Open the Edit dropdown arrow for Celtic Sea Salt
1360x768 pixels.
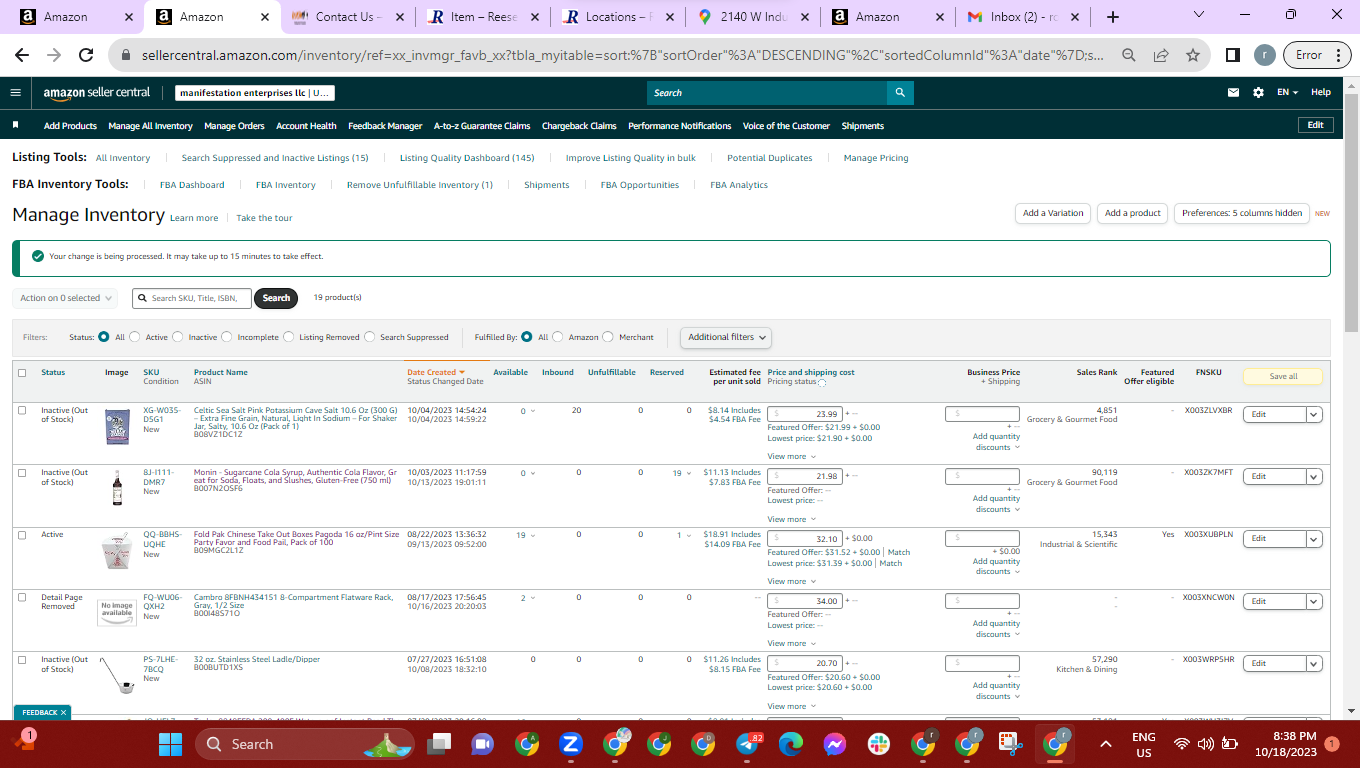(1314, 414)
